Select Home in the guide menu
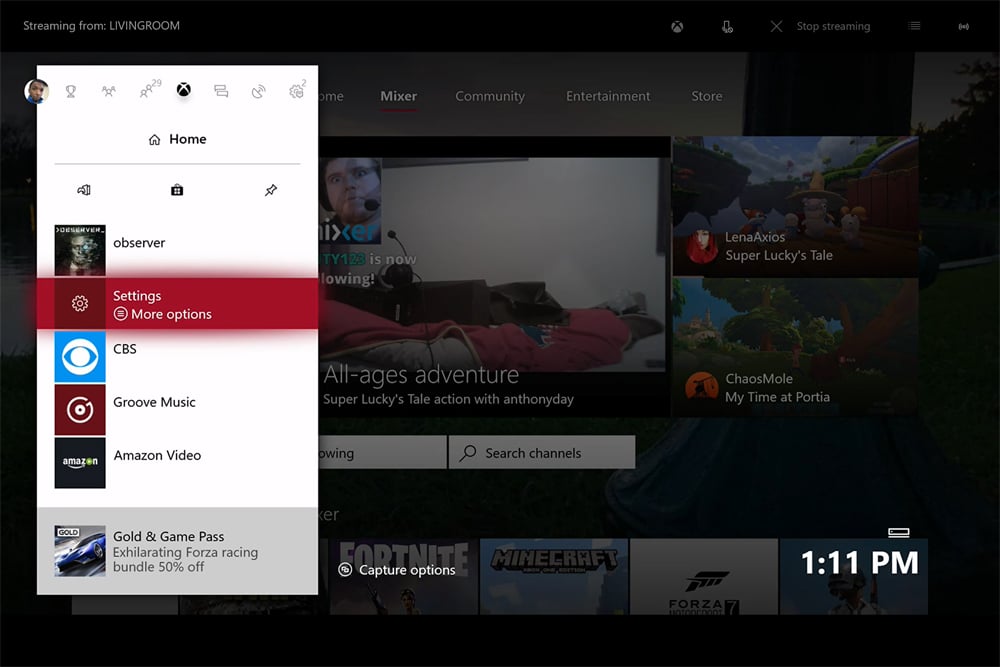 click(177, 139)
